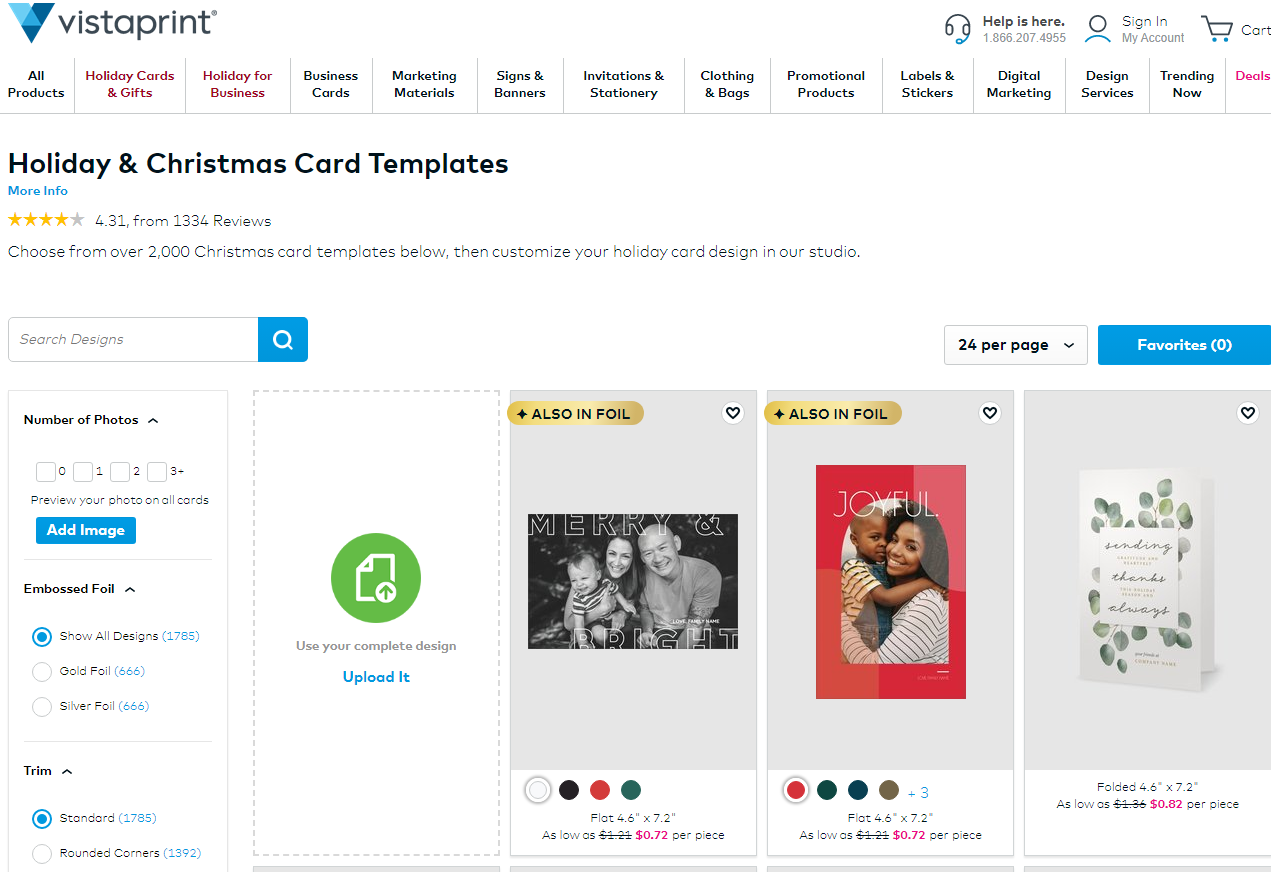Open the 24 per page dropdown
Viewport: 1271px width, 872px height.
tap(1015, 345)
